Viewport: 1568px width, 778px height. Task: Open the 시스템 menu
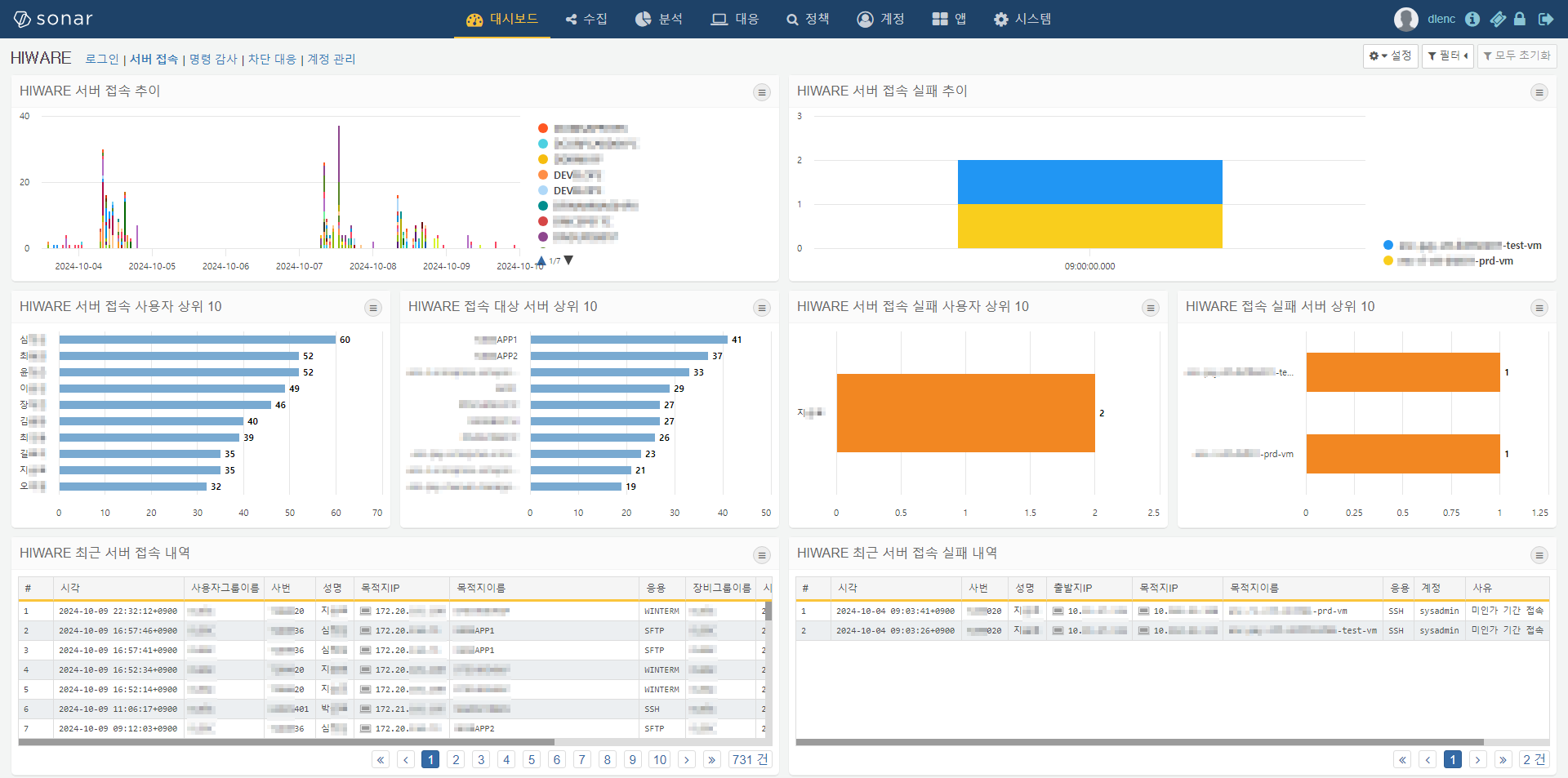tap(1022, 19)
